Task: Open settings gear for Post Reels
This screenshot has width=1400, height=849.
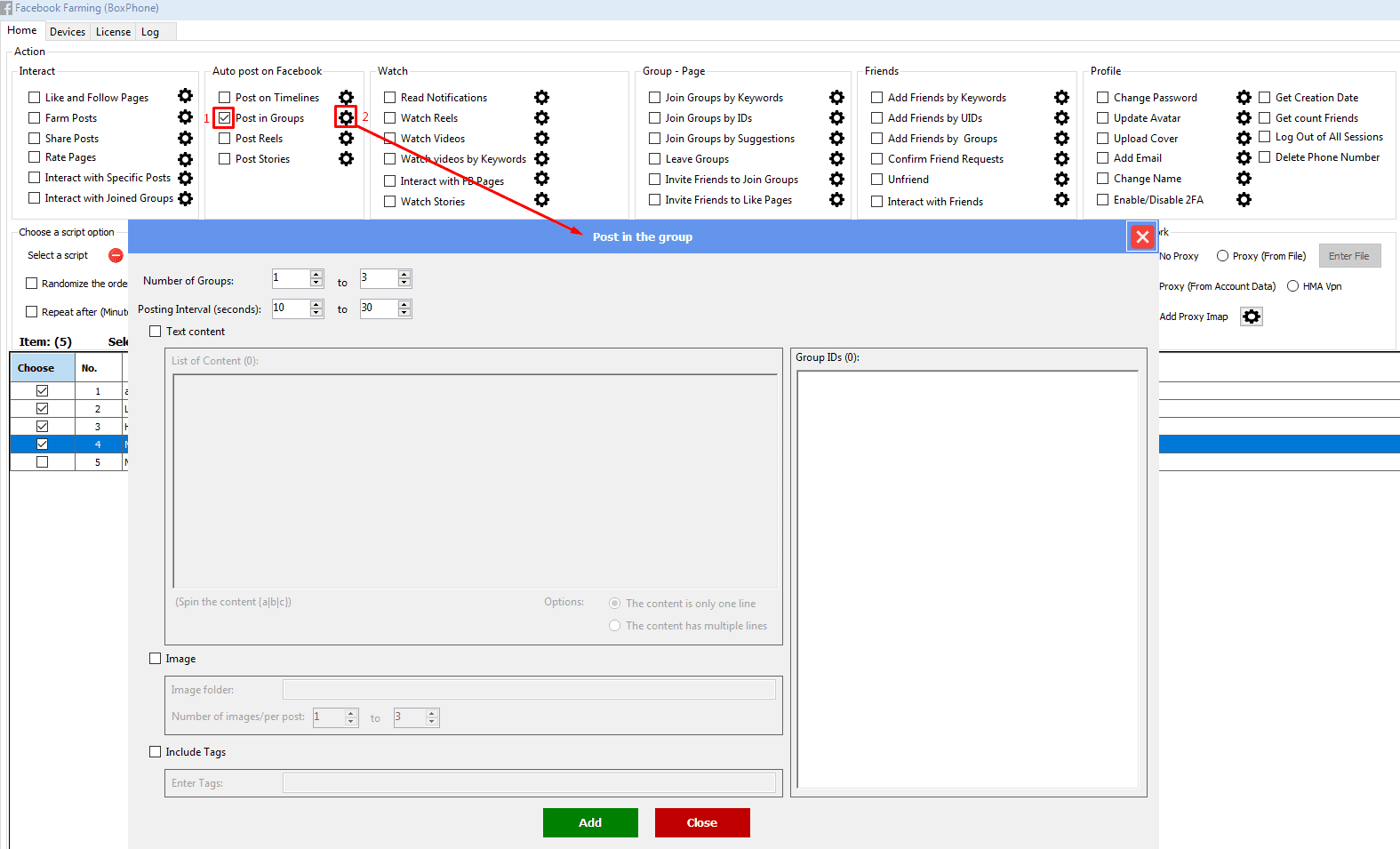Action: tap(346, 138)
